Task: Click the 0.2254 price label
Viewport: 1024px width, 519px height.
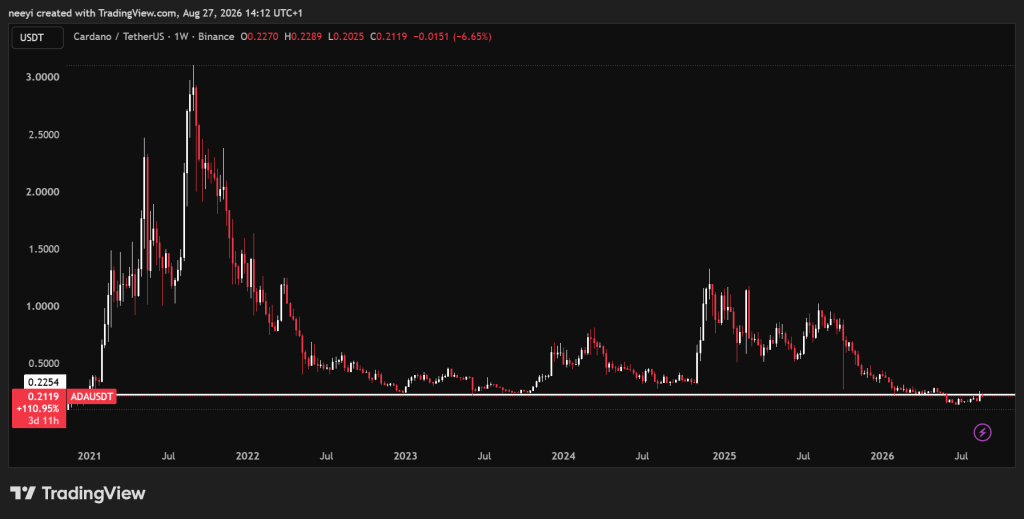Action: 45,383
